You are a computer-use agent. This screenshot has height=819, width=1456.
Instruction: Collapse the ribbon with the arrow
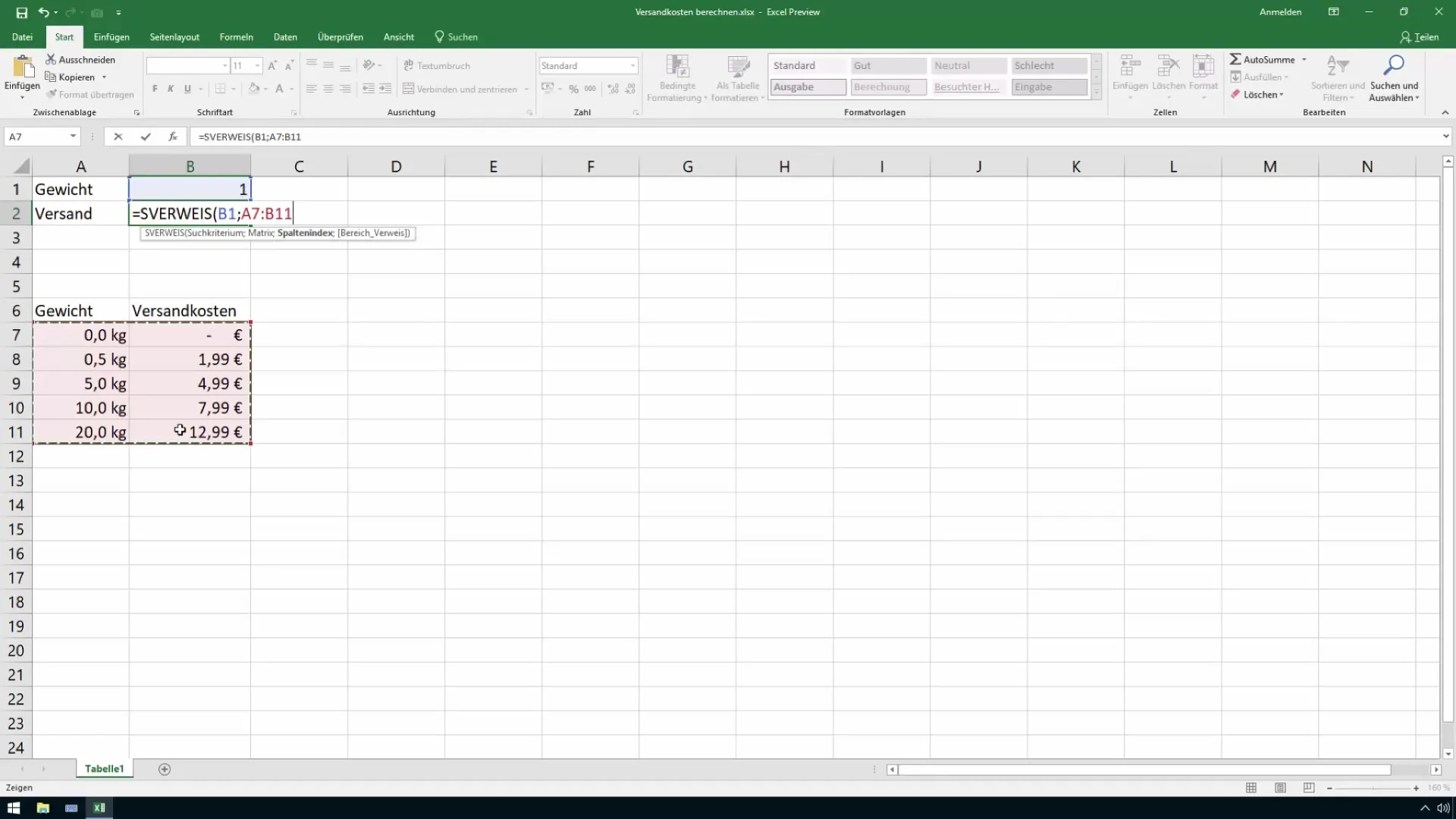click(1445, 112)
